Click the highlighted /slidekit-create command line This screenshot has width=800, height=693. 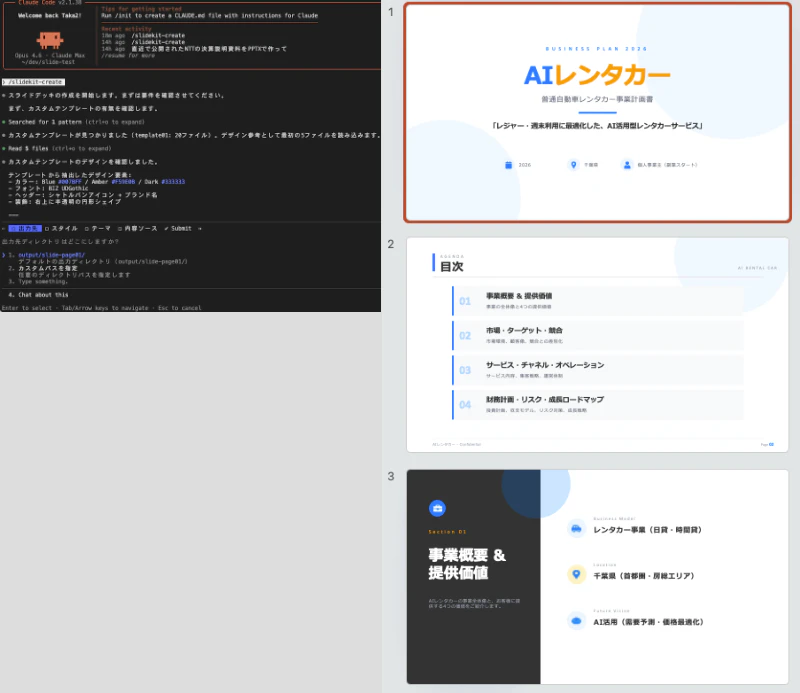(x=33, y=82)
